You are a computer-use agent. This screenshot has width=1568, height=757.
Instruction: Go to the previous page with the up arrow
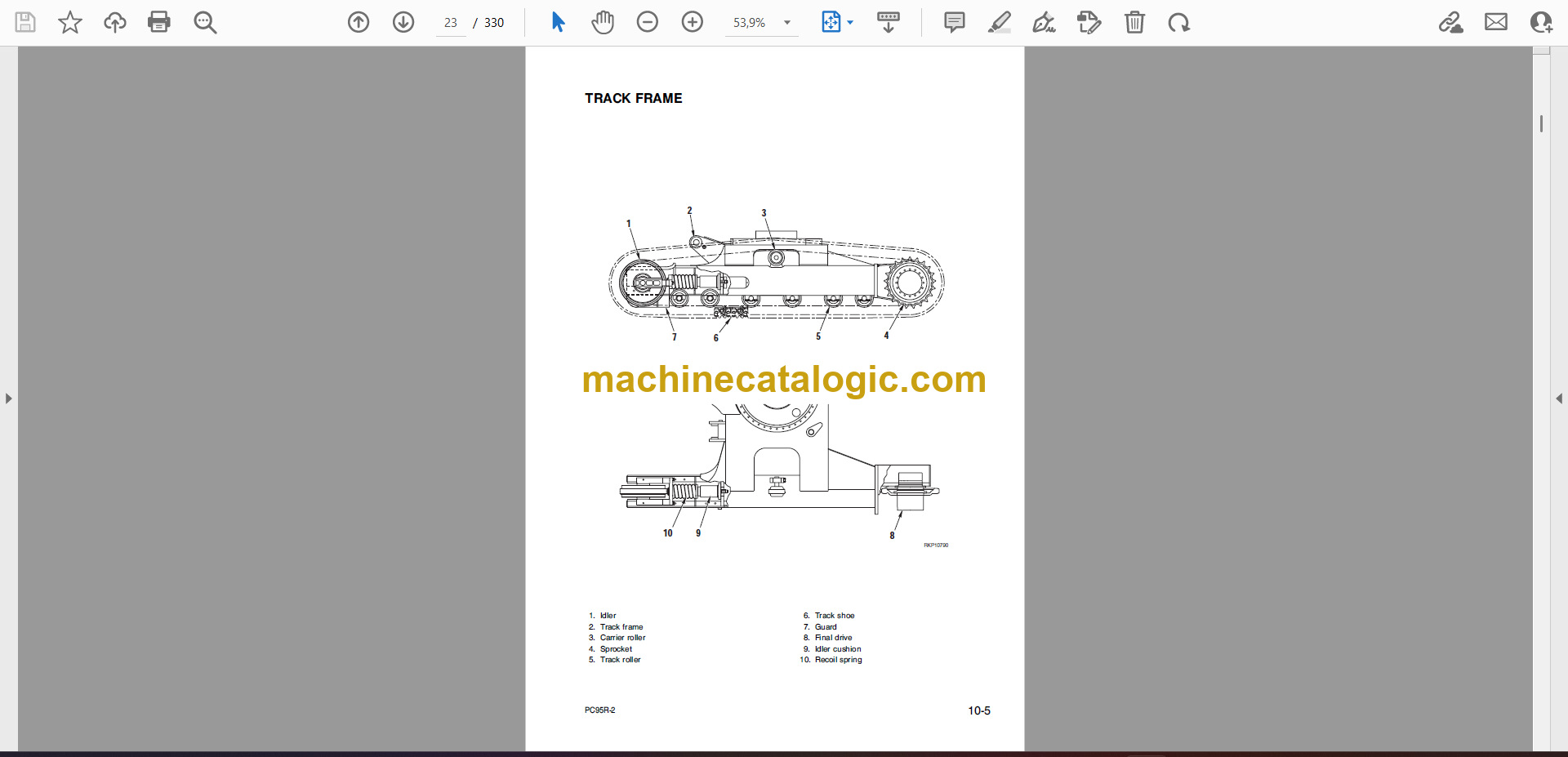pyautogui.click(x=359, y=22)
